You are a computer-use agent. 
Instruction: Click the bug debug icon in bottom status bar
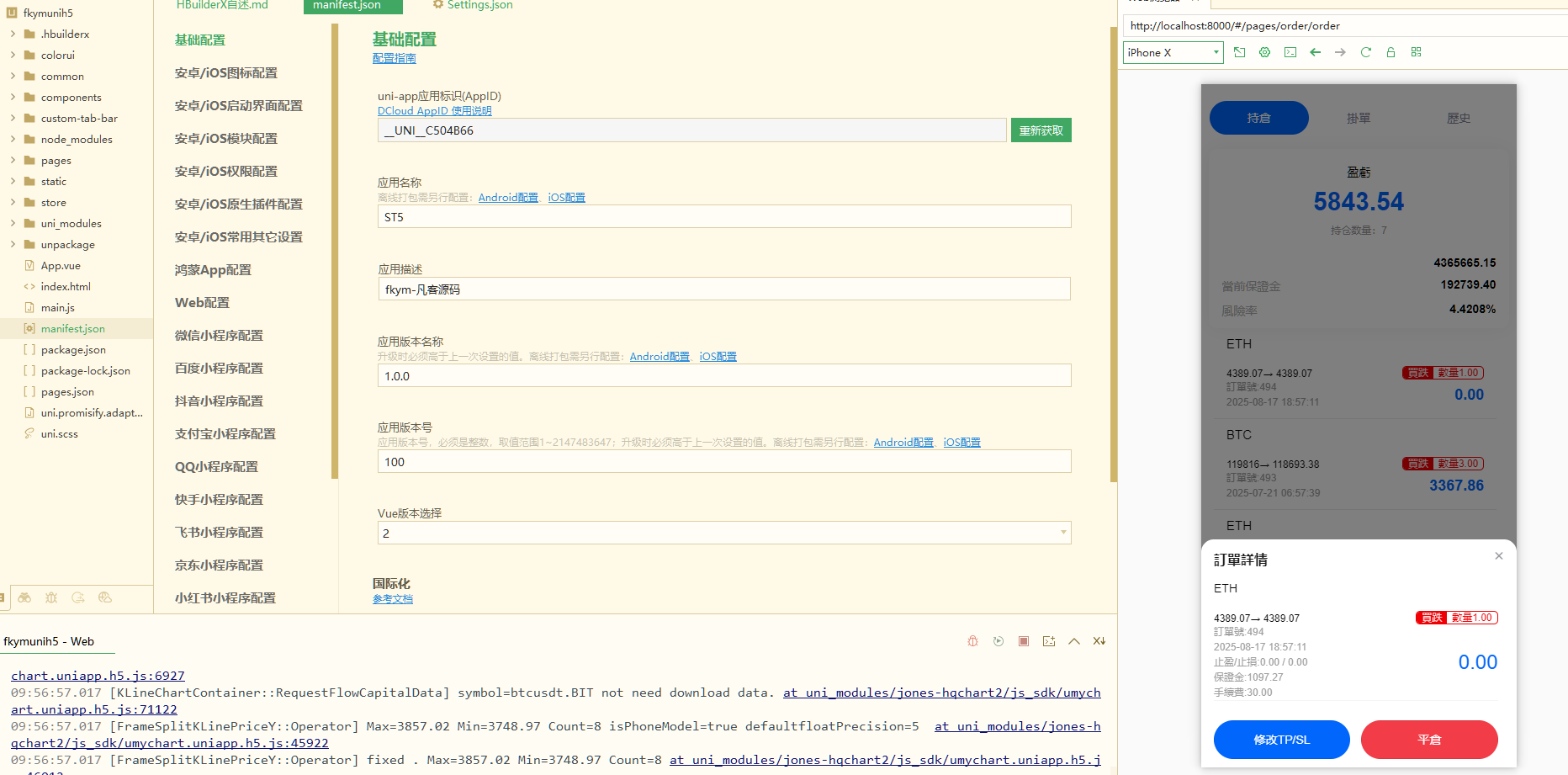pyautogui.click(x=51, y=597)
